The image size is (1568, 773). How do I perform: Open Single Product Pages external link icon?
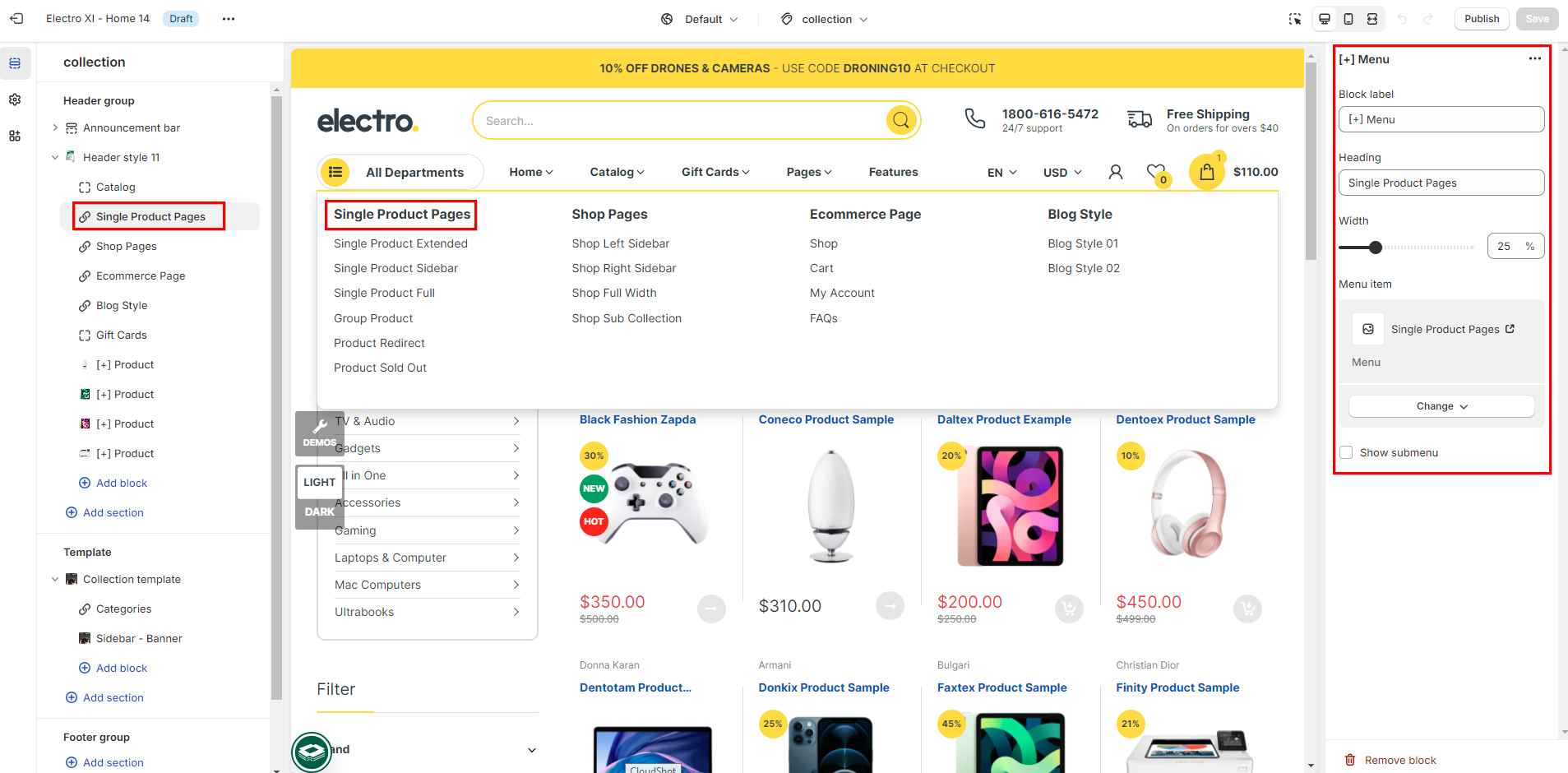1510,329
